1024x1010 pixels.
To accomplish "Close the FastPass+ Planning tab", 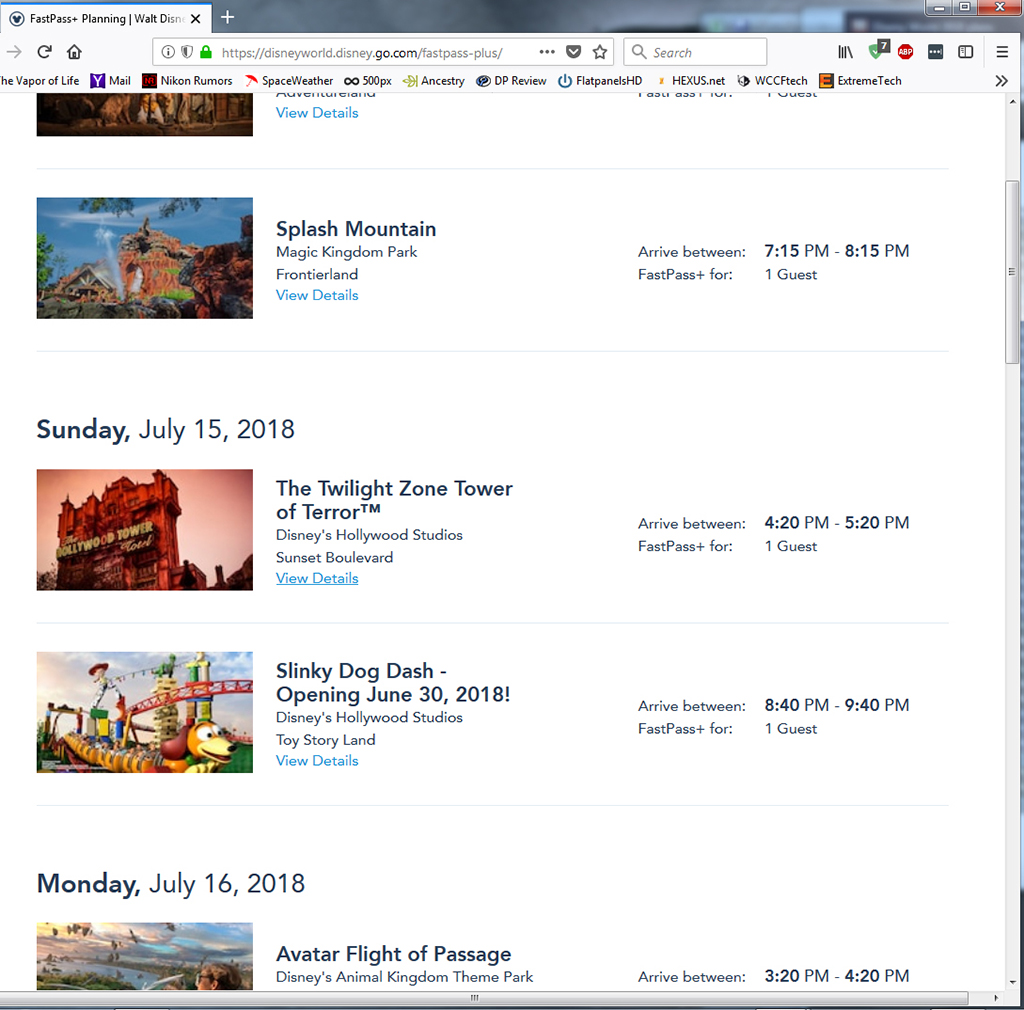I will click(195, 19).
